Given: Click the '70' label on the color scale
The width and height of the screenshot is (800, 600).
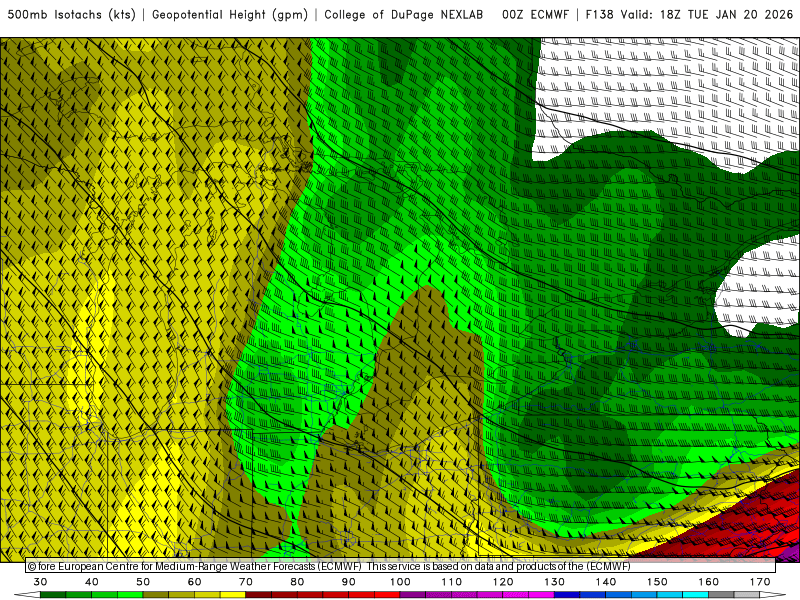Looking at the screenshot, I should [246, 582].
